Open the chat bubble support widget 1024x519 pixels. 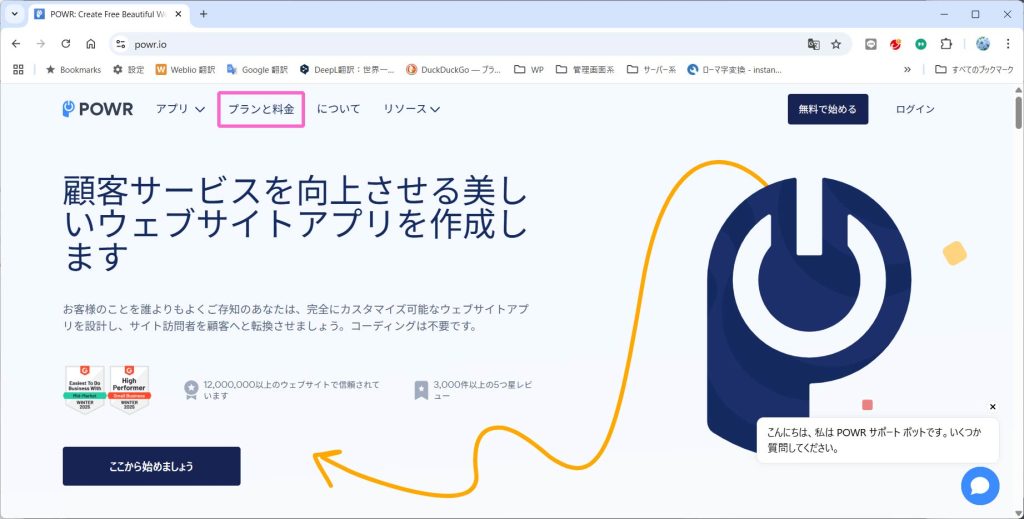pos(980,486)
